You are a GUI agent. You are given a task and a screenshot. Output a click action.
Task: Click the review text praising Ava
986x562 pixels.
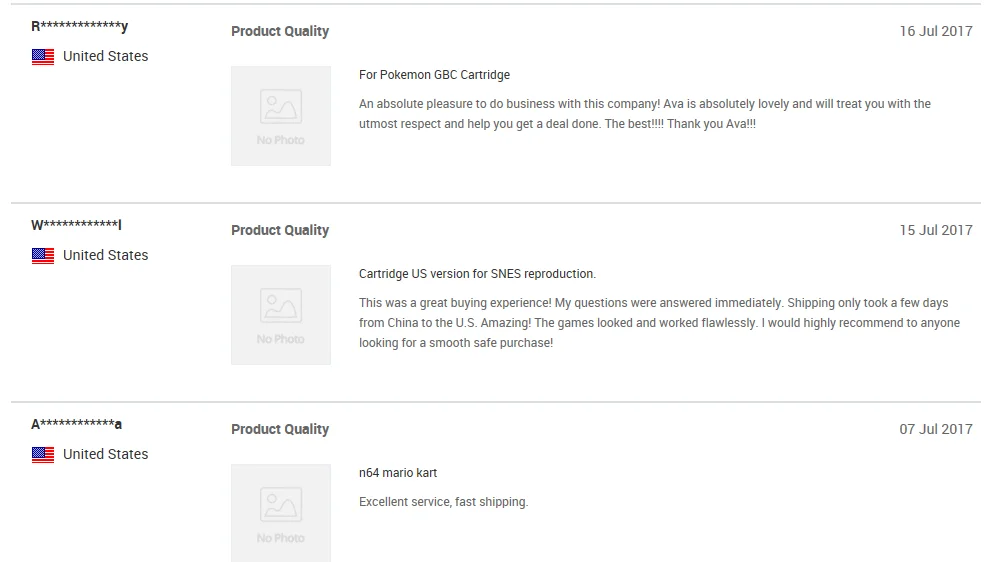coord(644,114)
